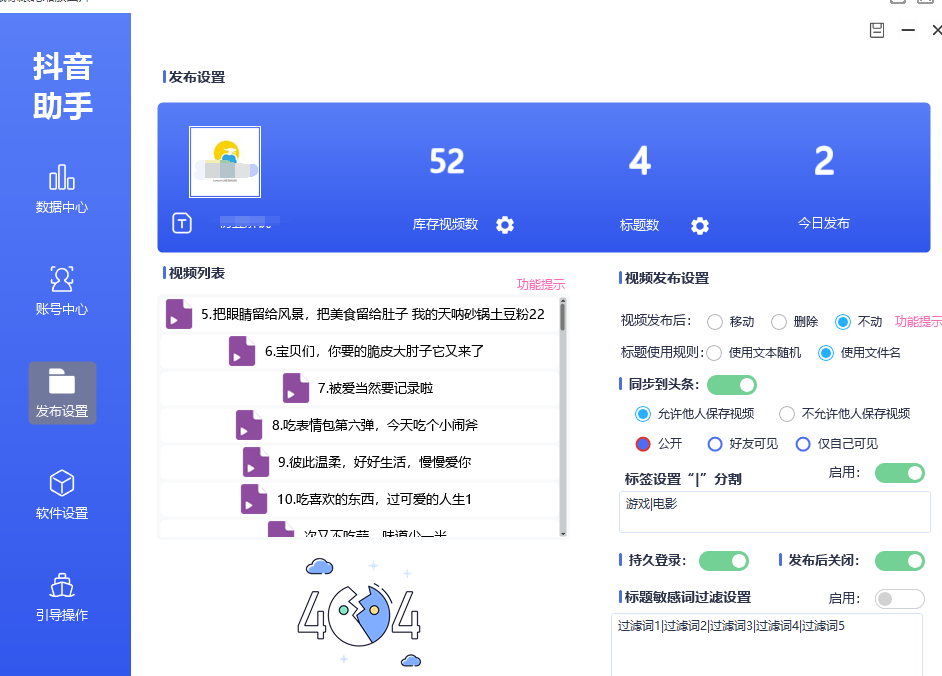Screen dimensions: 942x676
Task: Open 账号中心 account icon in sidebar
Action: (x=62, y=280)
